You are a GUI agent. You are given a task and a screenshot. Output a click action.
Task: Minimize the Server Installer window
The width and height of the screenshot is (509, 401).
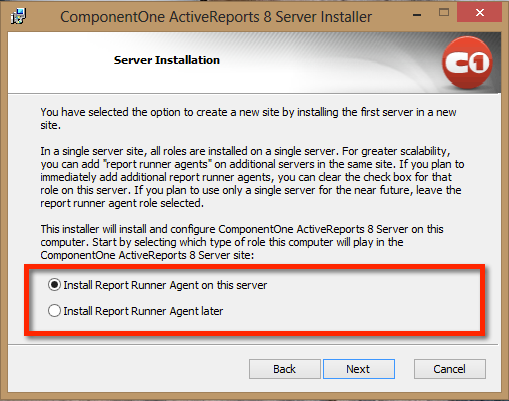(x=417, y=15)
